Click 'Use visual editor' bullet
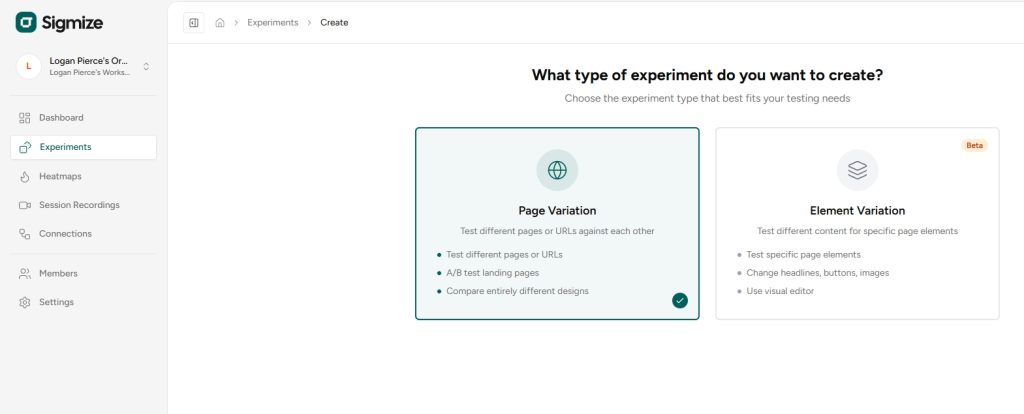 [x=780, y=291]
